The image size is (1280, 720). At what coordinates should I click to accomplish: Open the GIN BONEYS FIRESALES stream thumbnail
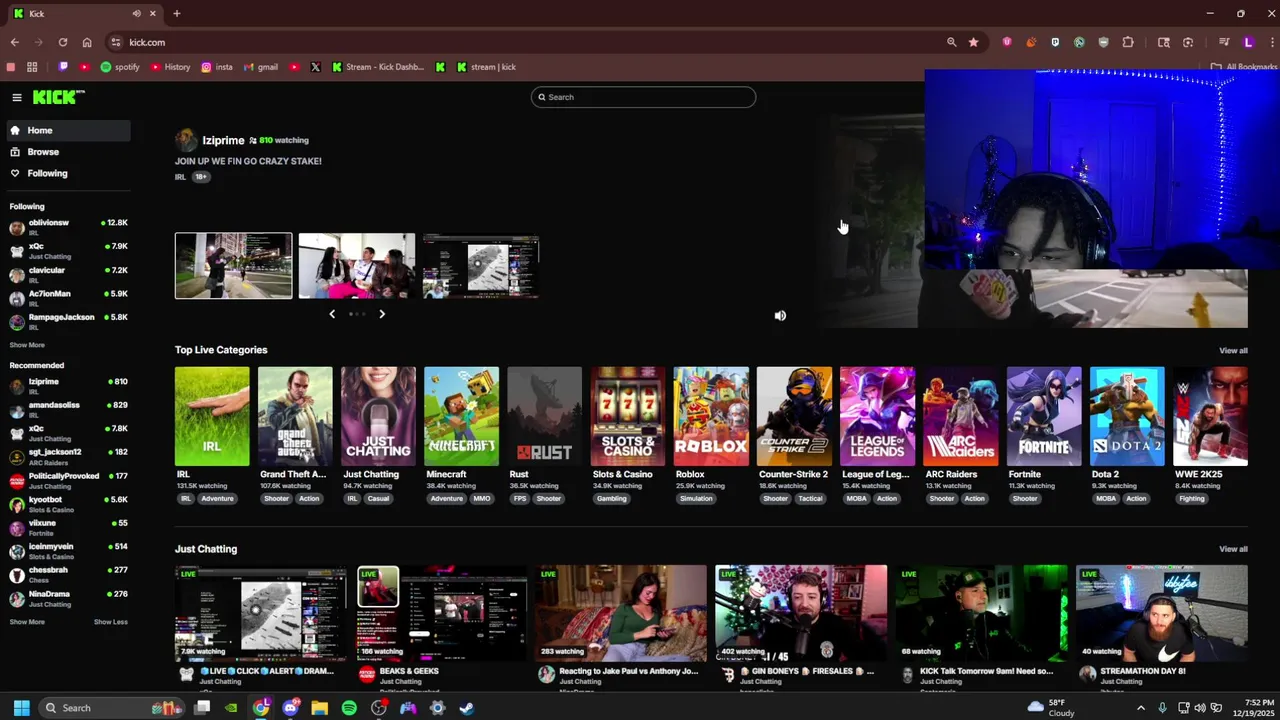pyautogui.click(x=801, y=613)
